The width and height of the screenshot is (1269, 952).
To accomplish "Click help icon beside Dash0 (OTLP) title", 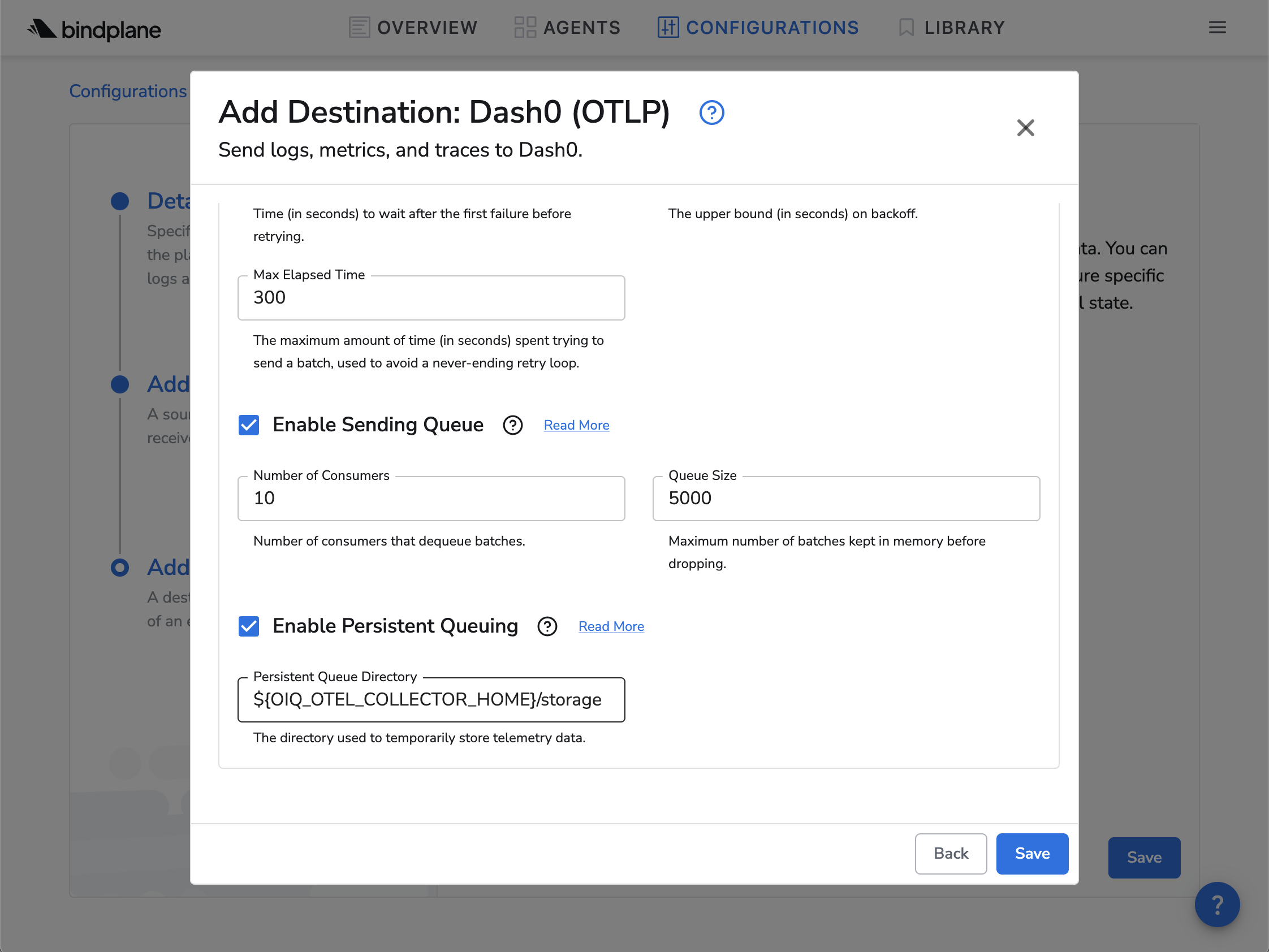I will point(711,112).
